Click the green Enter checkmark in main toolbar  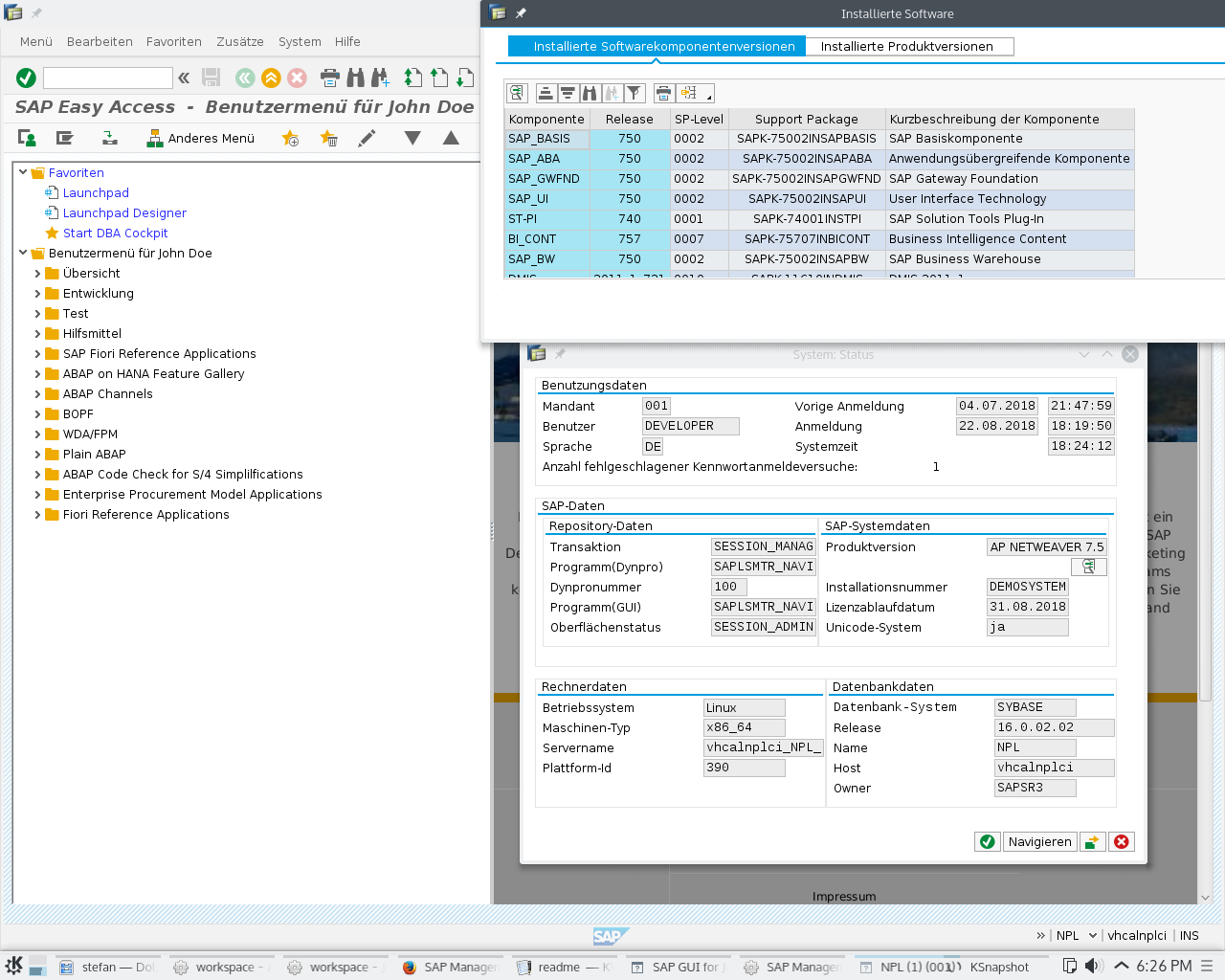click(26, 78)
